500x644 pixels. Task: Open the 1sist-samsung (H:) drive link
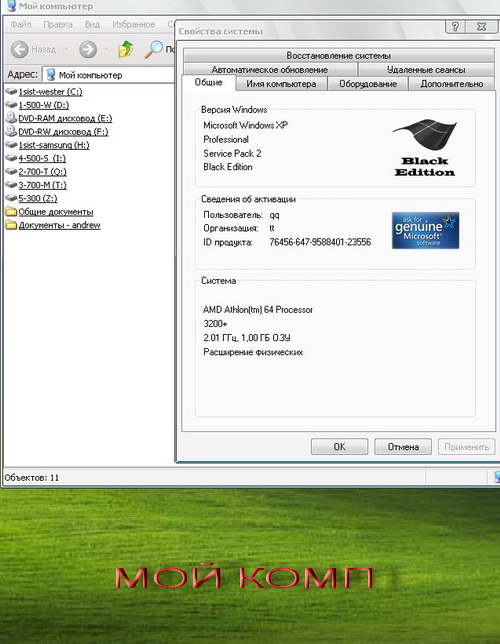point(54,145)
